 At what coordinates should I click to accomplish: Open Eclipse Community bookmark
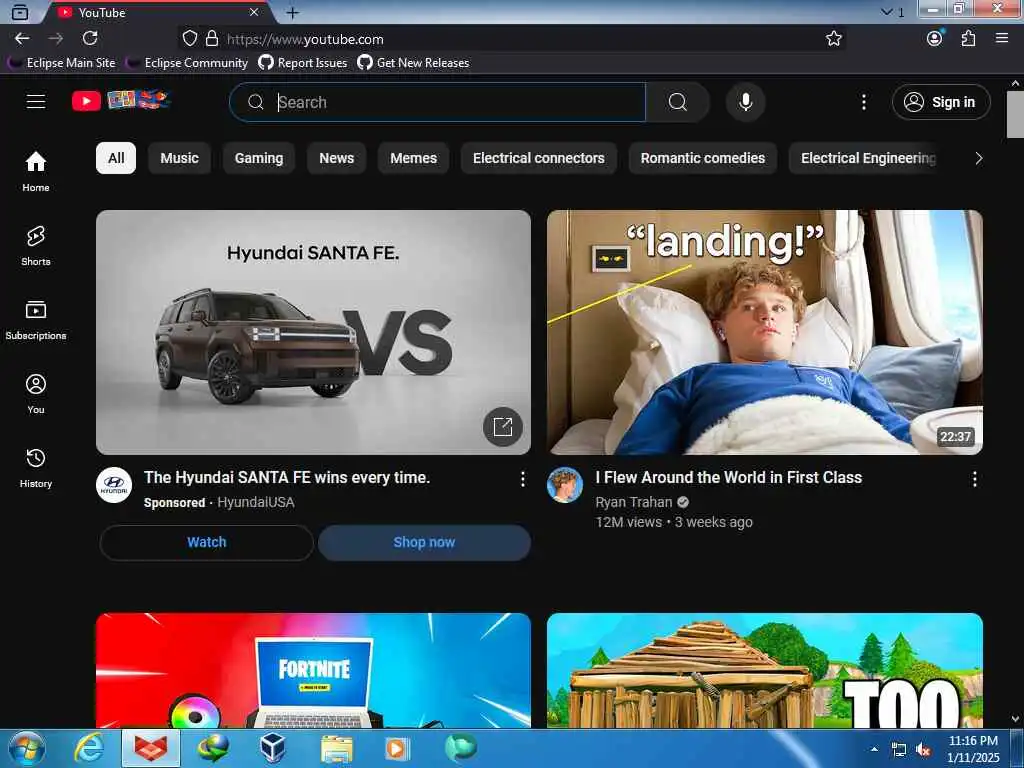pos(187,63)
